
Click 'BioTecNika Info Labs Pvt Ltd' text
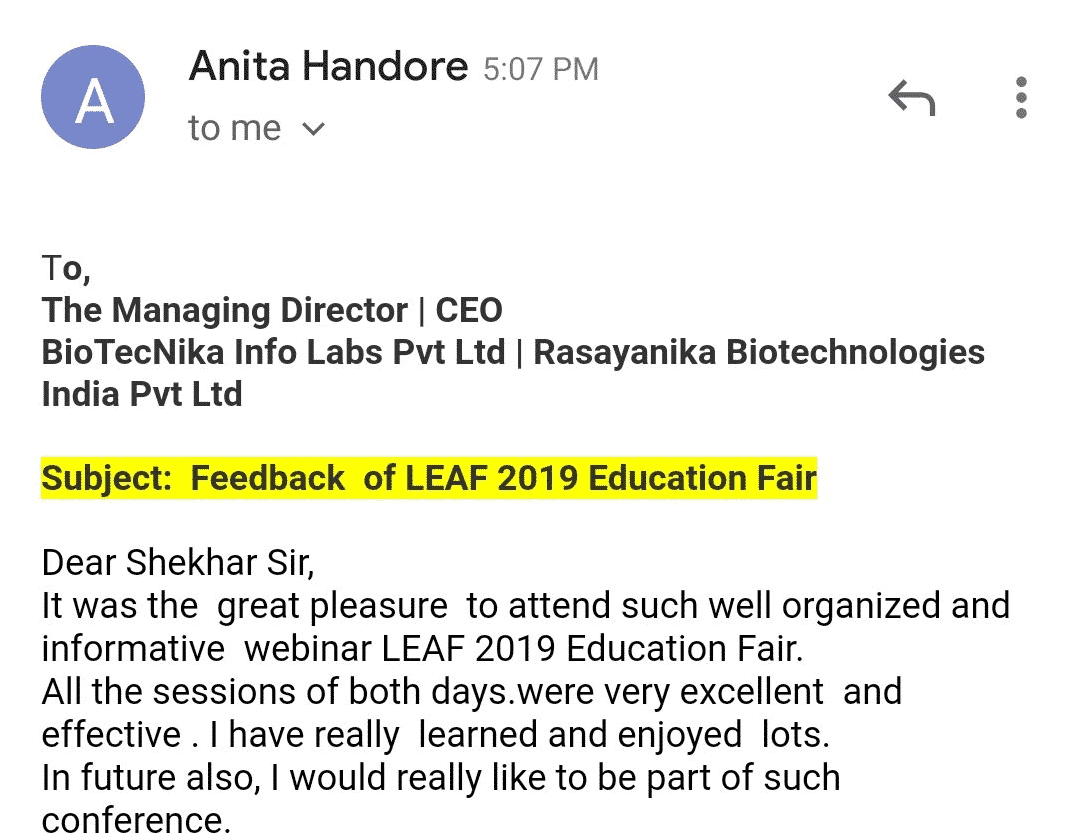coord(274,352)
